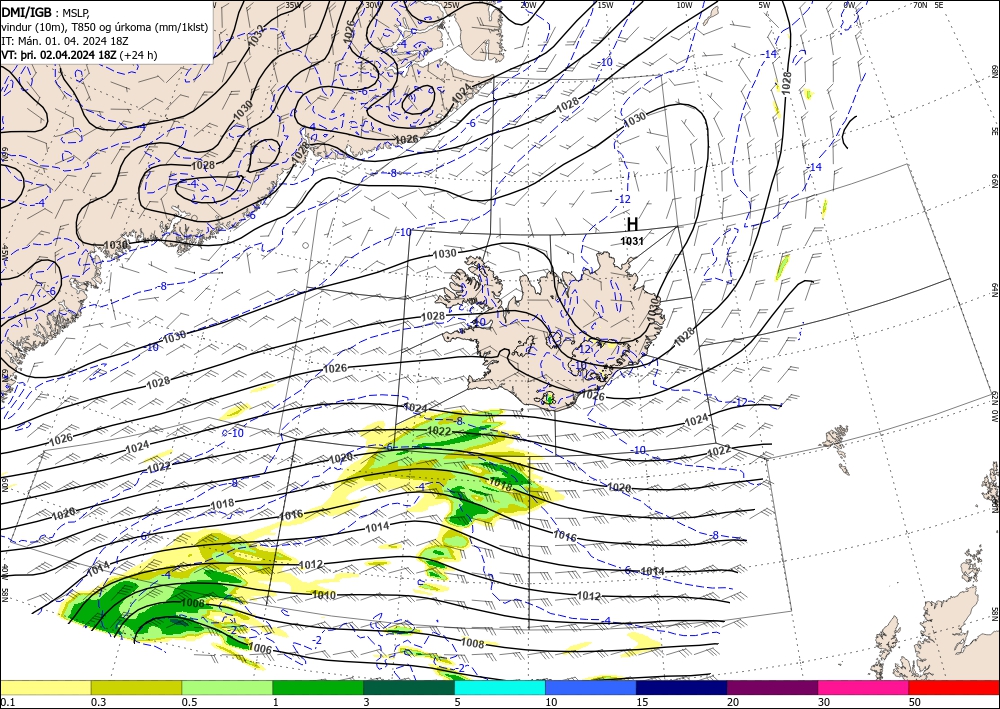
Task: Click the olive 0.3 precipitation legend swatch
Action: pyautogui.click(x=136, y=687)
